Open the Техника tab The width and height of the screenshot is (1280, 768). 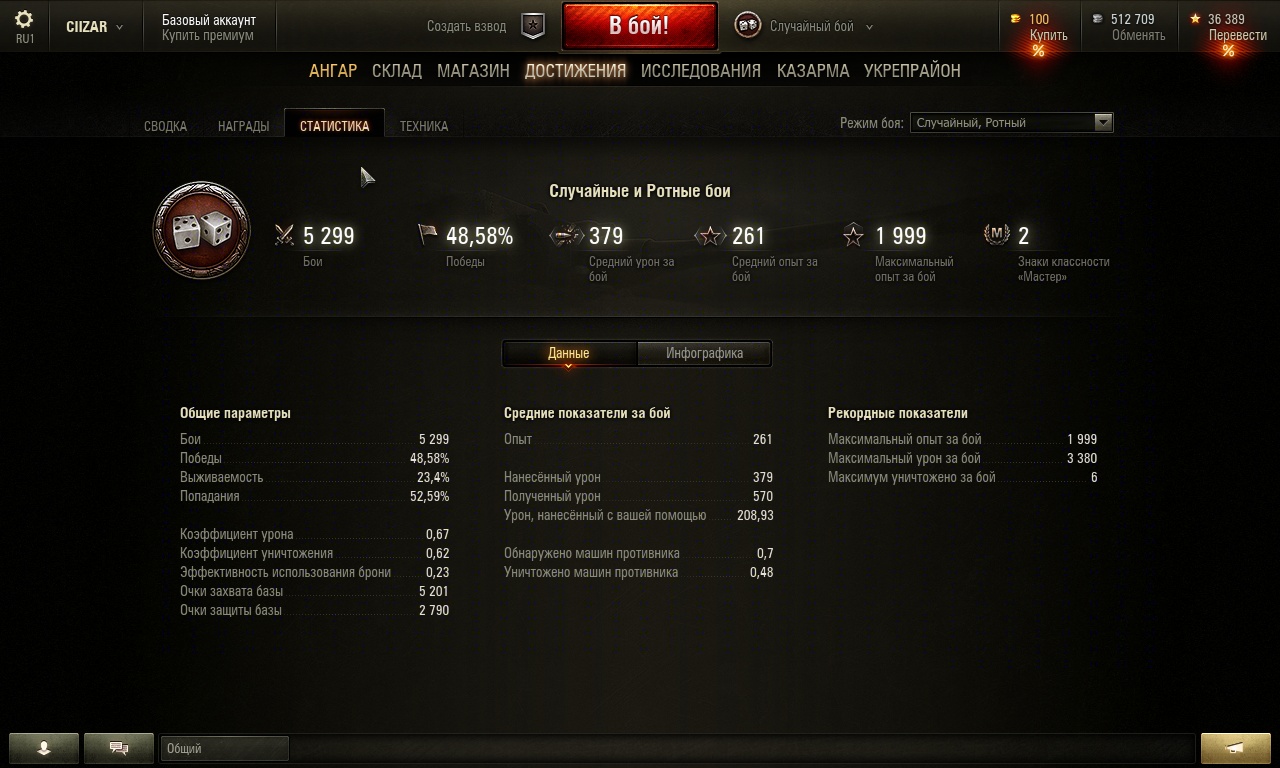click(x=424, y=126)
